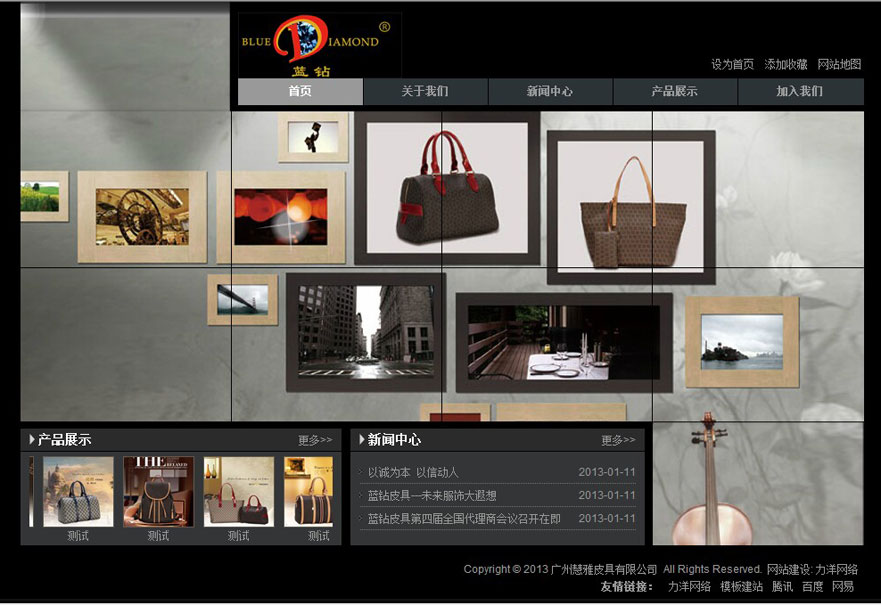This screenshot has width=881, height=605.
Task: Click the triangle icon beside 新闻中心 heading
Action: [x=361, y=439]
